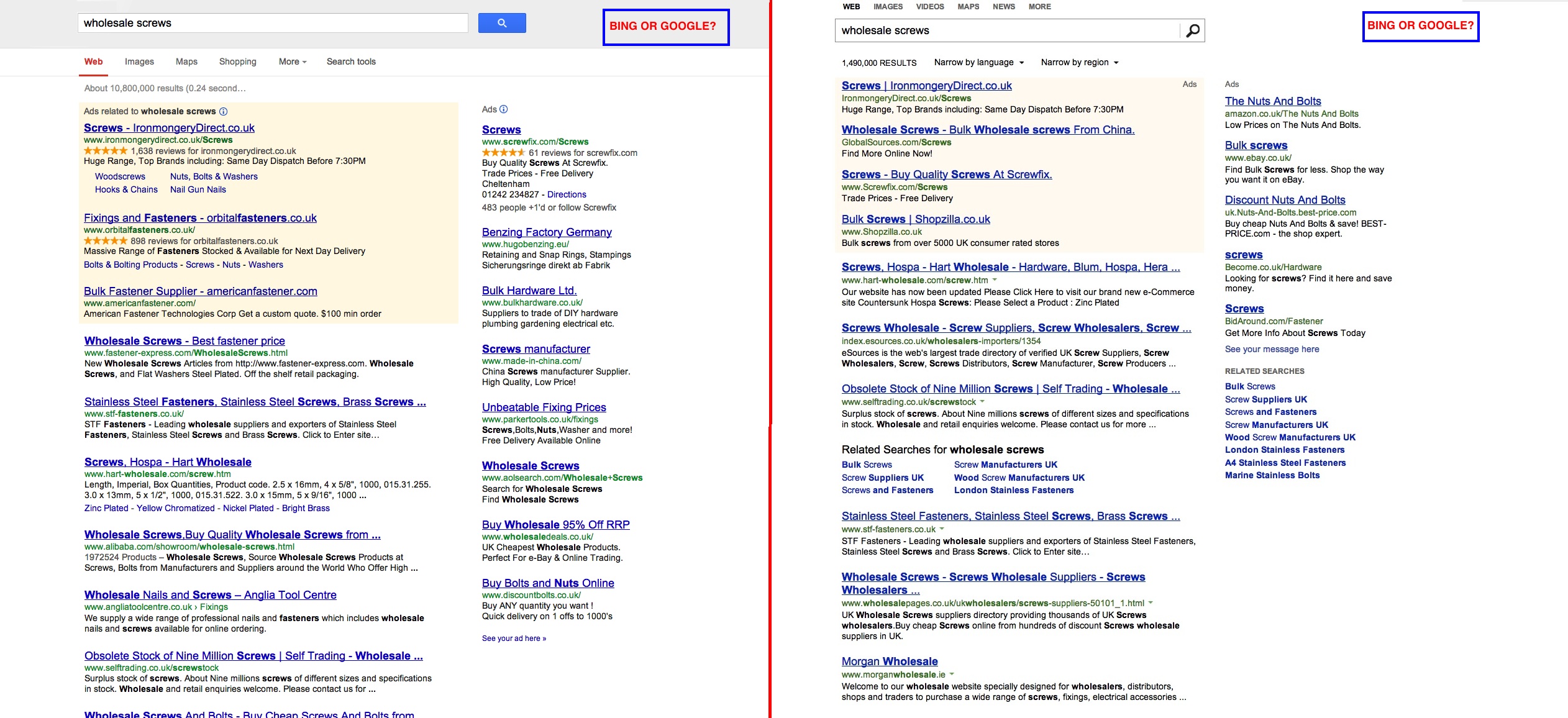This screenshot has height=718, width=1568.
Task: Open 'Screw Suppliers, Screw Wholesalers' esources result
Action: click(x=1016, y=328)
